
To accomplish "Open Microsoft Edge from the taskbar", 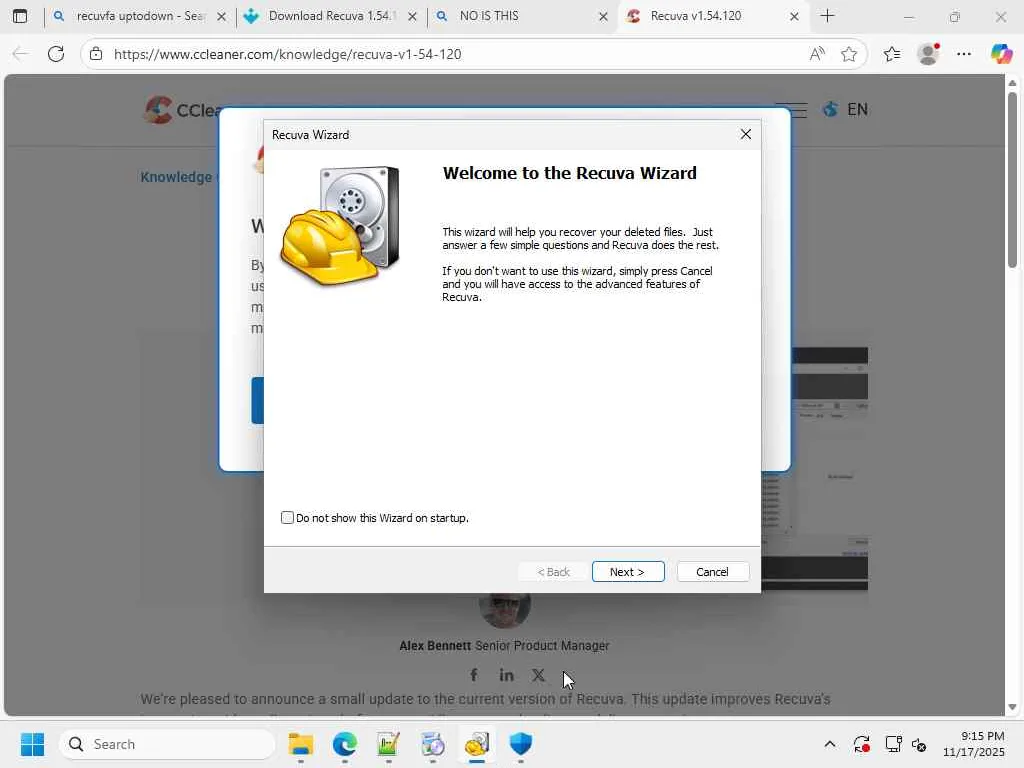I will click(345, 744).
